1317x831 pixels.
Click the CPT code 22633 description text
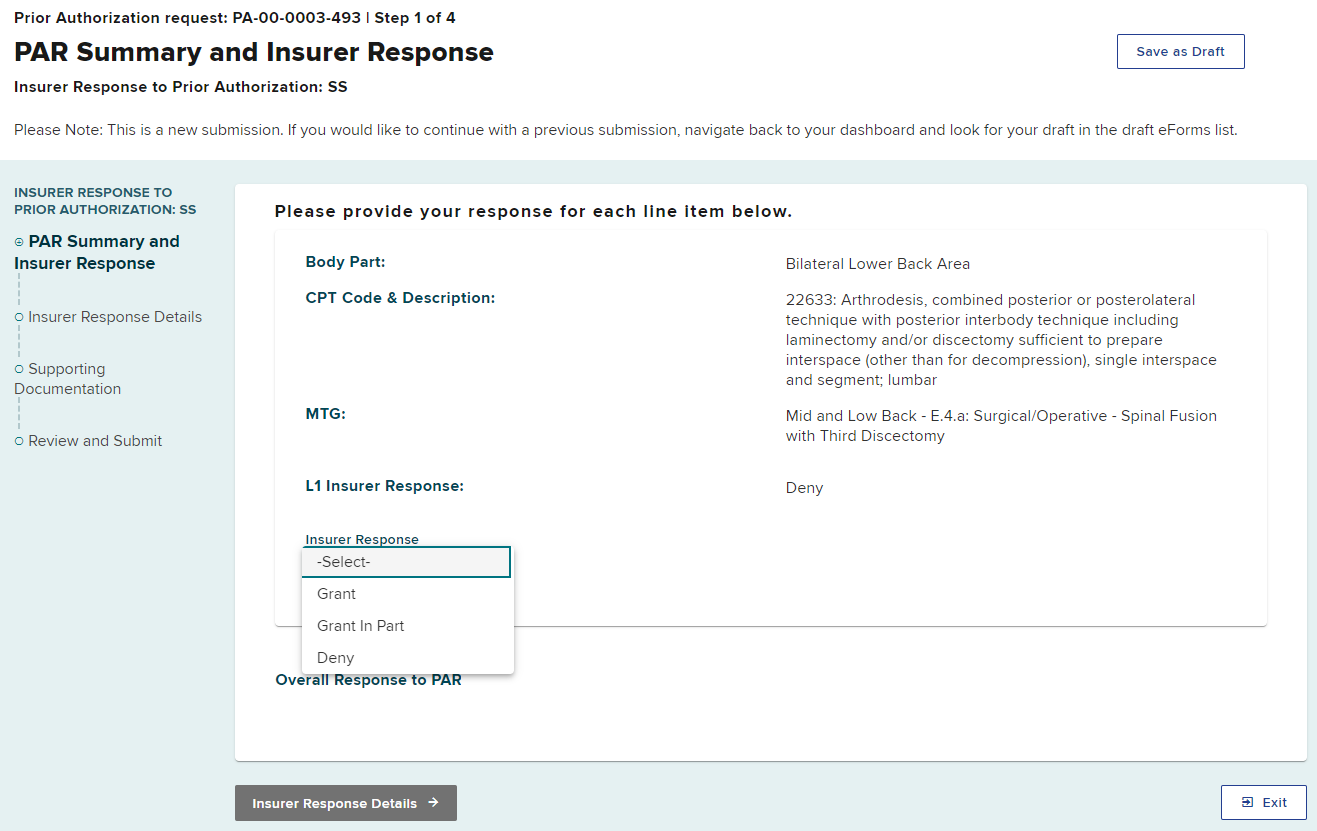point(1001,340)
